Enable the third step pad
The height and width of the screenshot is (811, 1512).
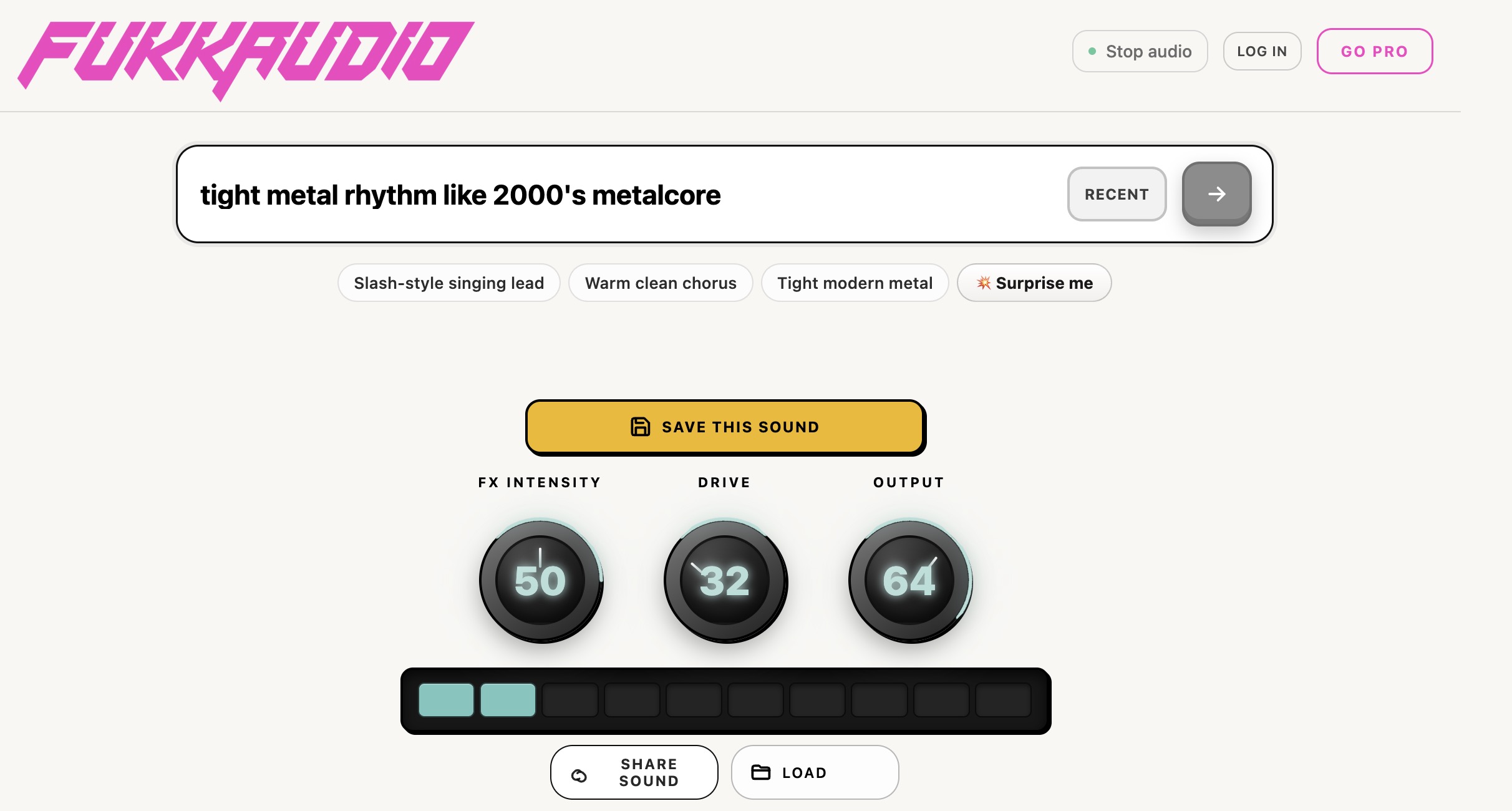click(x=570, y=700)
